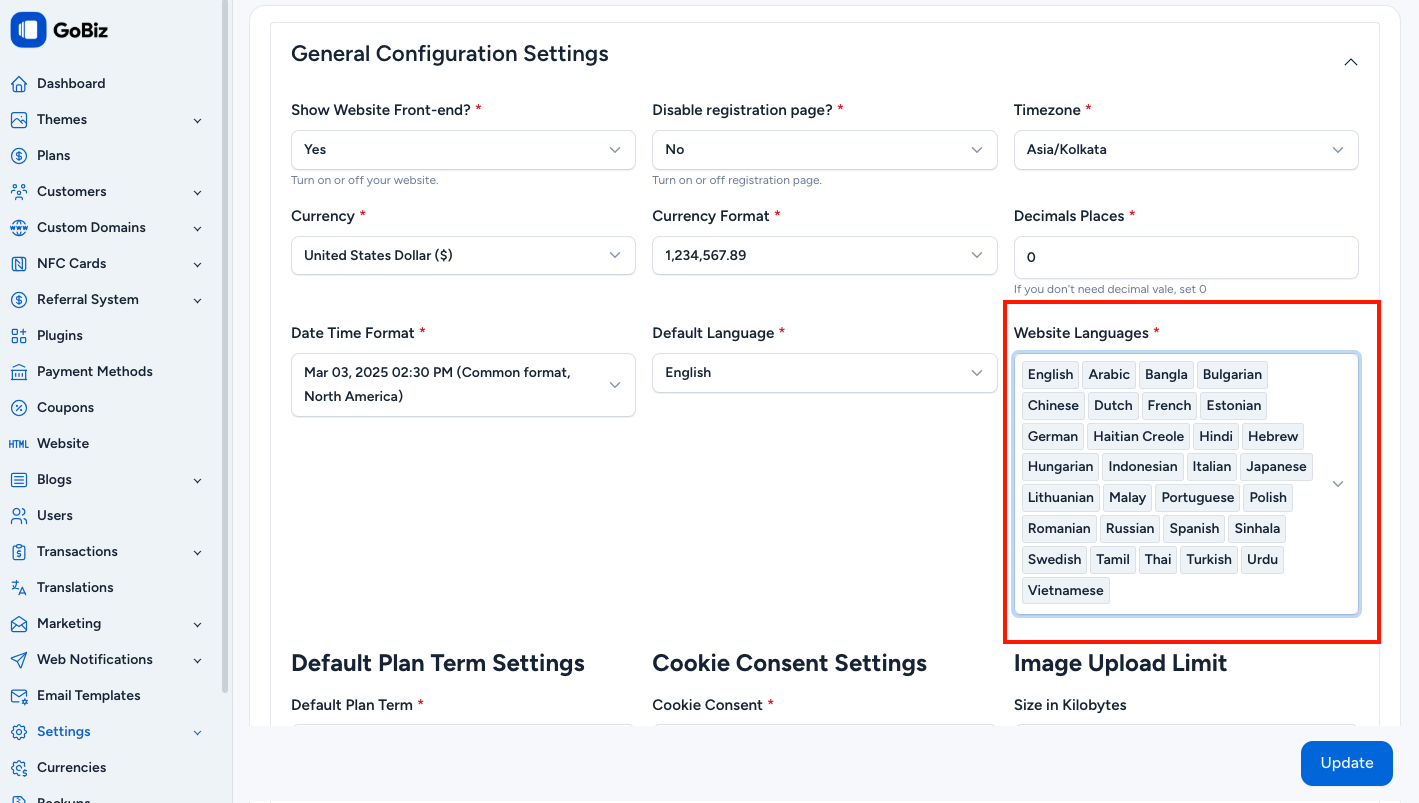Open the Website menu item
The image size is (1419, 803).
click(x=63, y=444)
